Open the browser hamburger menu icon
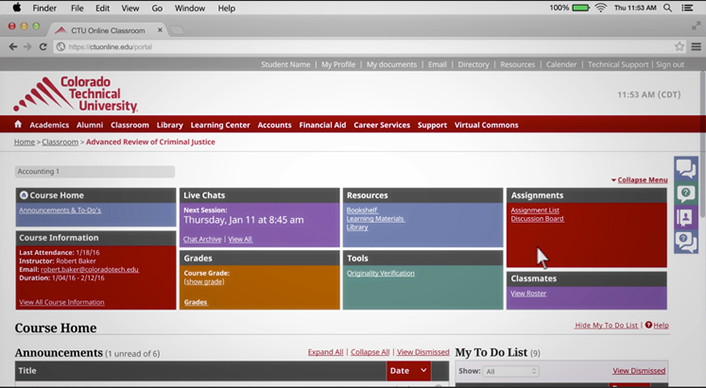This screenshot has width=706, height=388. (696, 46)
